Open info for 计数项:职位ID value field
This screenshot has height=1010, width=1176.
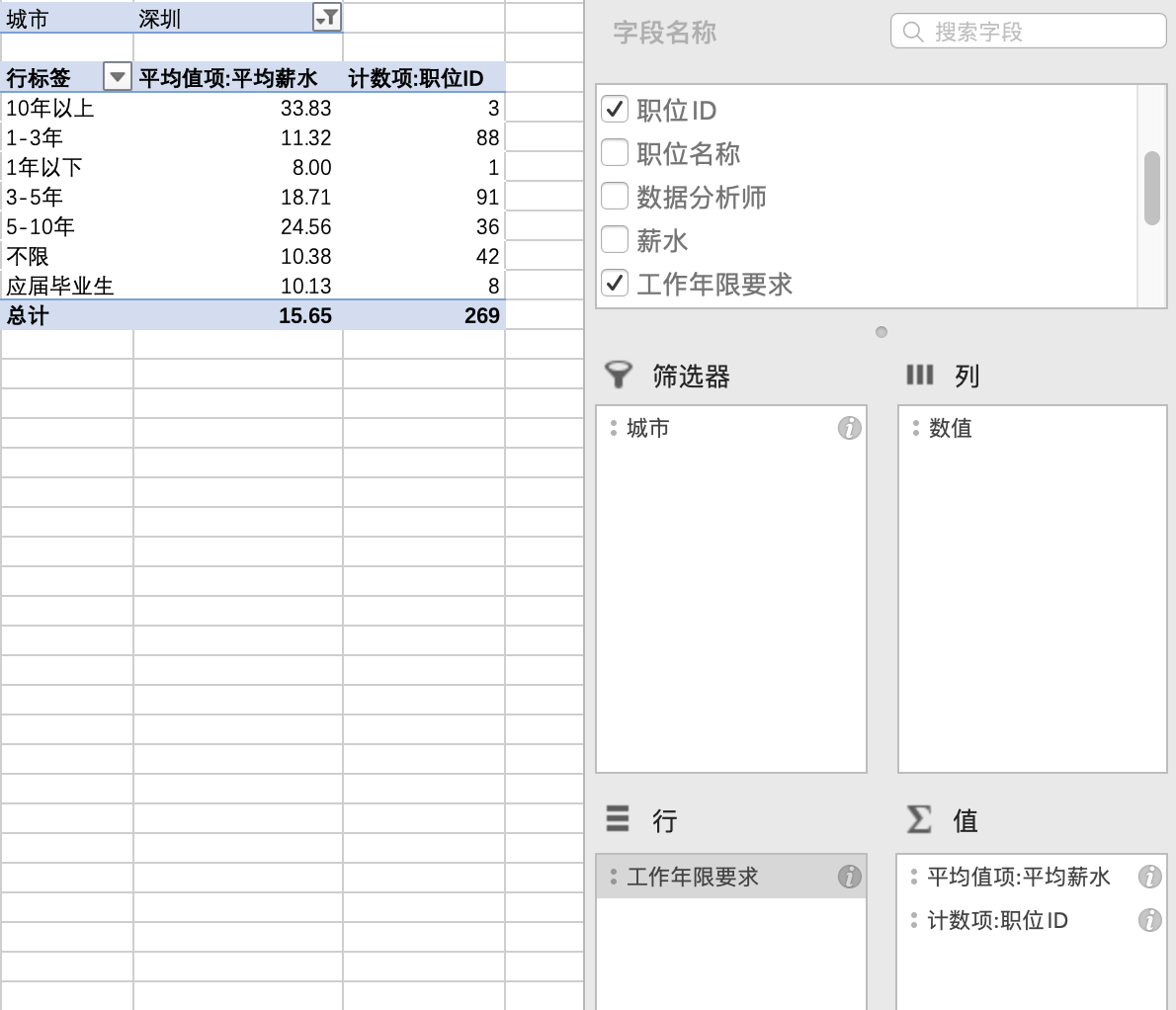click(1149, 920)
